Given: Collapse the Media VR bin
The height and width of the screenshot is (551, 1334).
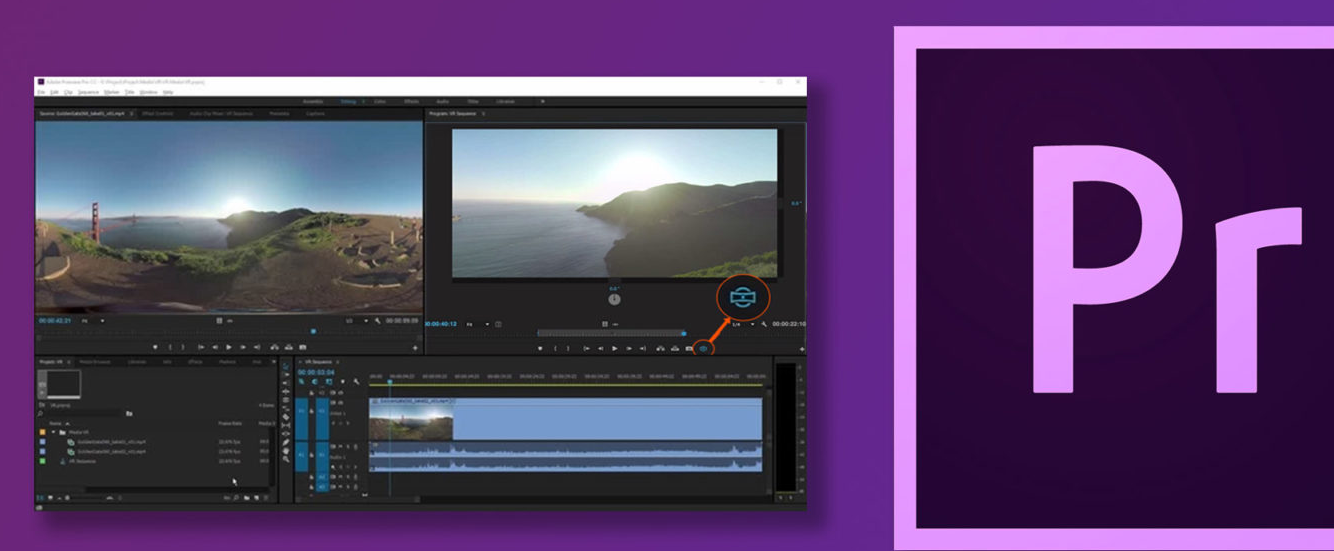Looking at the screenshot, I should coord(53,432).
